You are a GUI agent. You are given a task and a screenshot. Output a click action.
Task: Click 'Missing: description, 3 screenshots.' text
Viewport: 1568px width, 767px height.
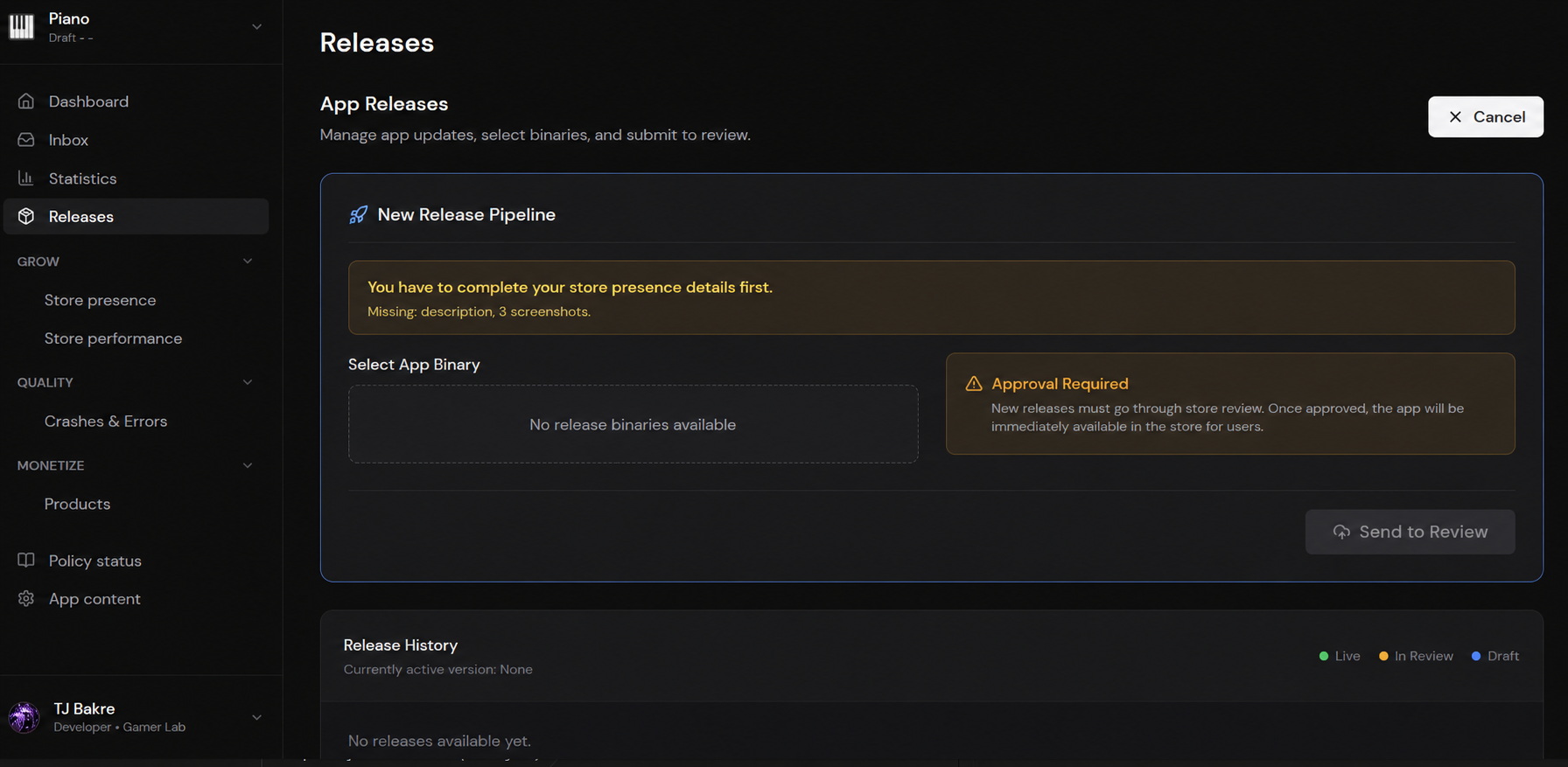[x=479, y=312]
